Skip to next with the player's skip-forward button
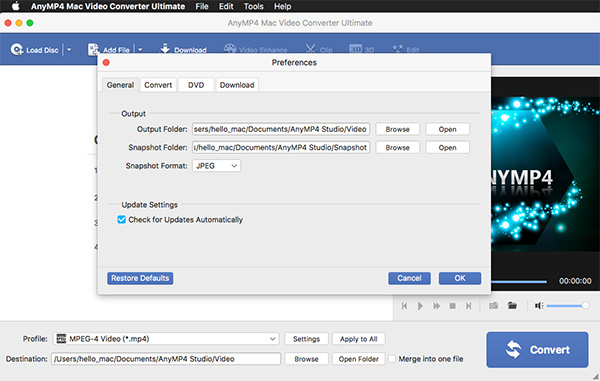The height and width of the screenshot is (381, 600). (x=468, y=306)
